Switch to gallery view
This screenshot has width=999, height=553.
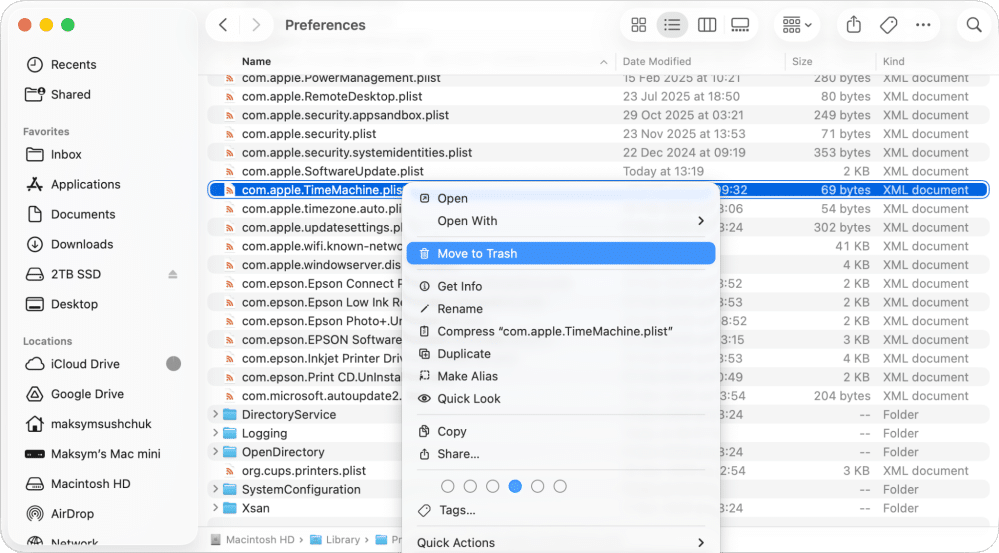pos(740,25)
